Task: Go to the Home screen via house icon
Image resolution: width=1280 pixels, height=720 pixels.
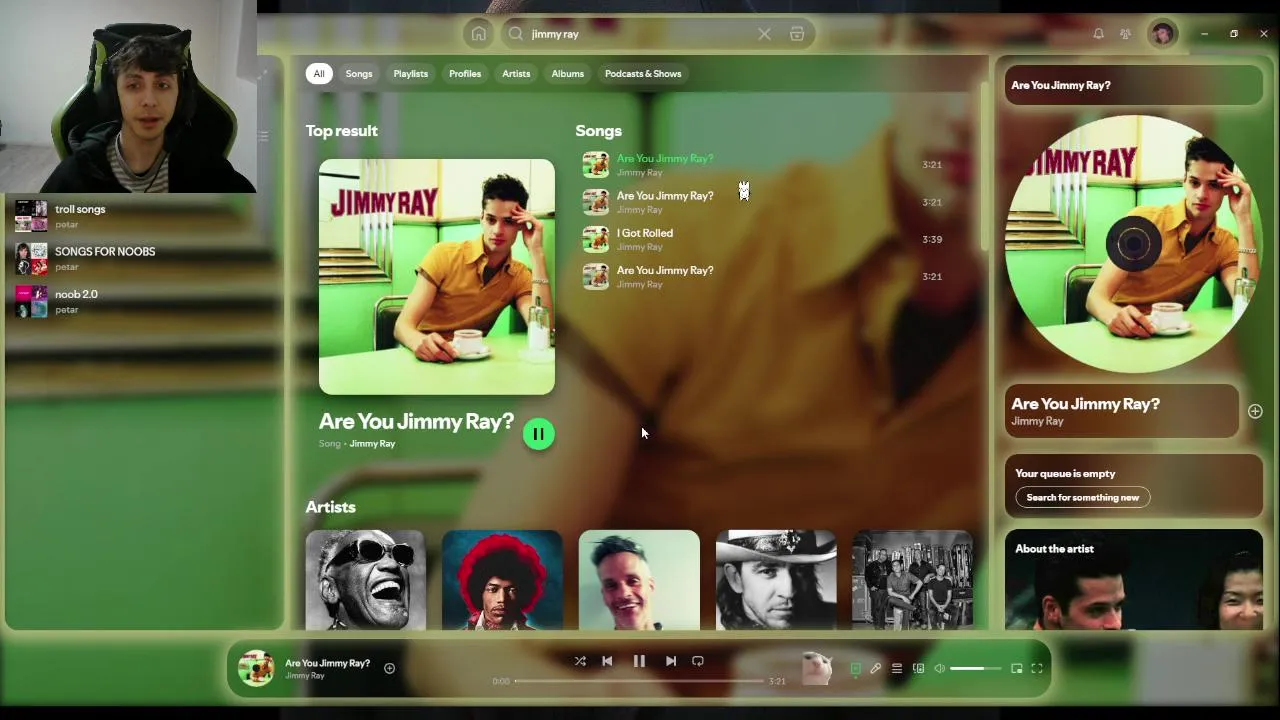Action: (478, 34)
